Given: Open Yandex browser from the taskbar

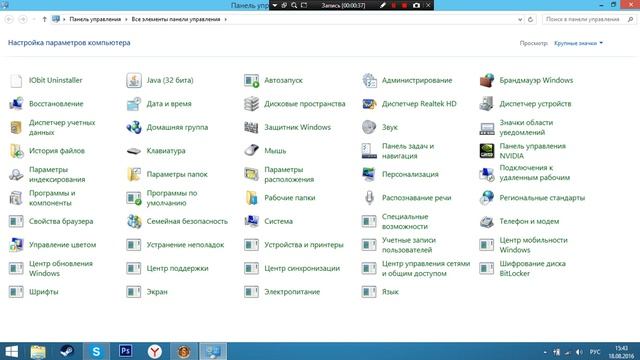Looking at the screenshot, I should tap(154, 351).
